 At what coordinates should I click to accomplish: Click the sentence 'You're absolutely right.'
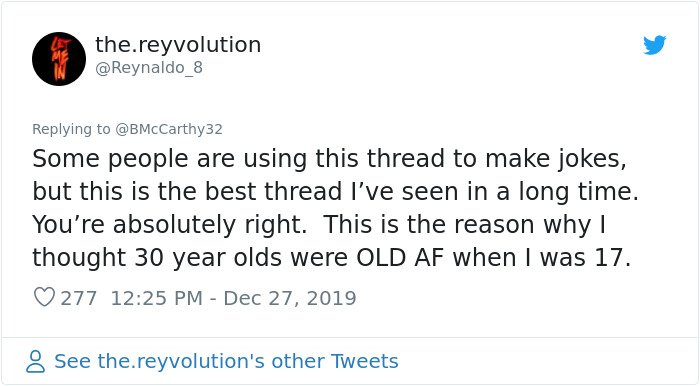point(170,225)
